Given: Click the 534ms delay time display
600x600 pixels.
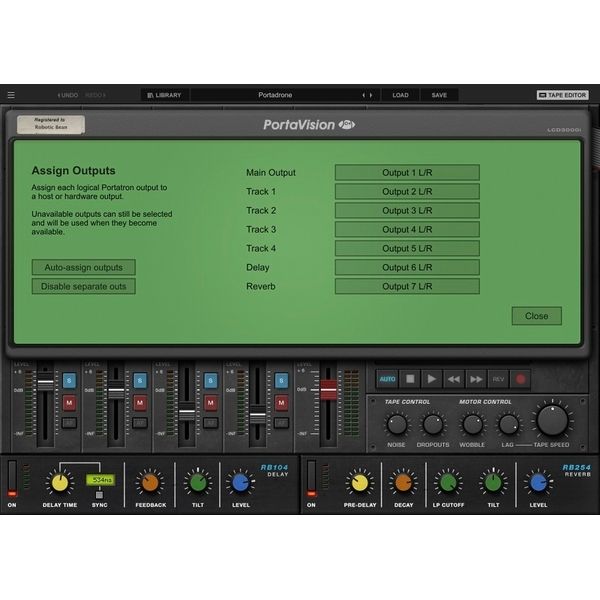Looking at the screenshot, I should point(101,479).
